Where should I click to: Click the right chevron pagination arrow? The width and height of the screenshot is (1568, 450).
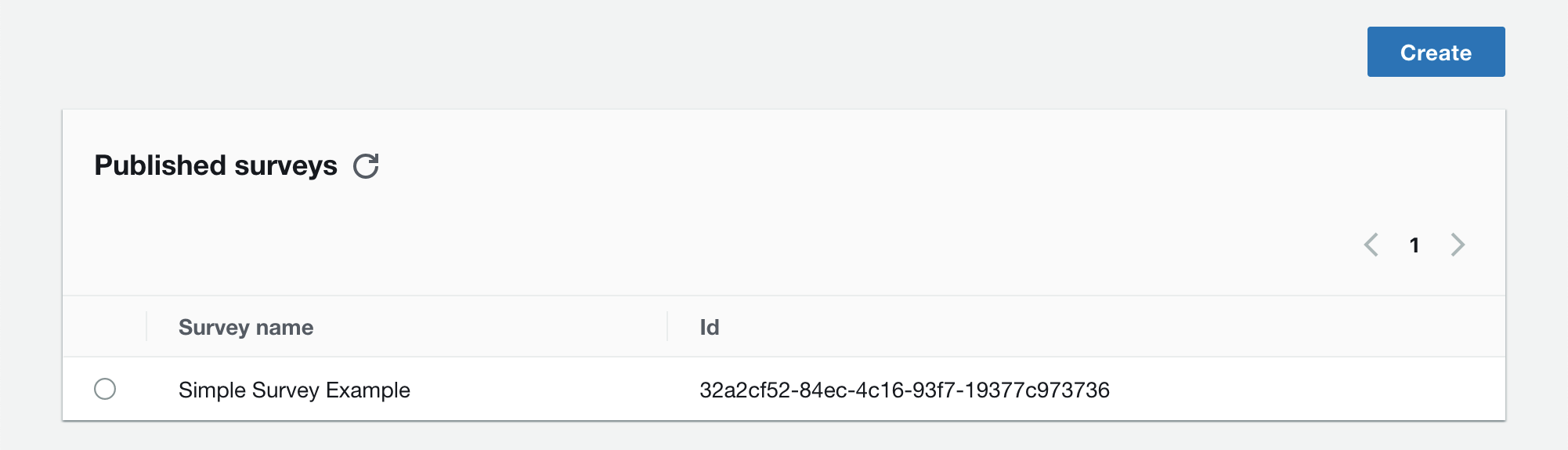[x=1458, y=245]
